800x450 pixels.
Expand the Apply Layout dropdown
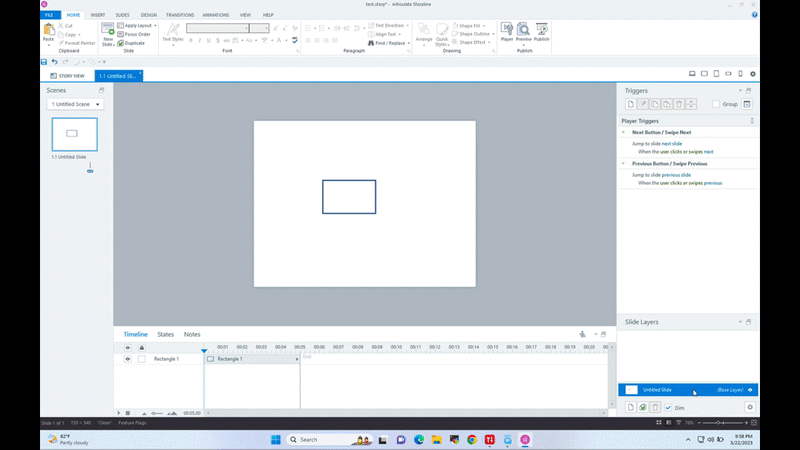pos(154,25)
